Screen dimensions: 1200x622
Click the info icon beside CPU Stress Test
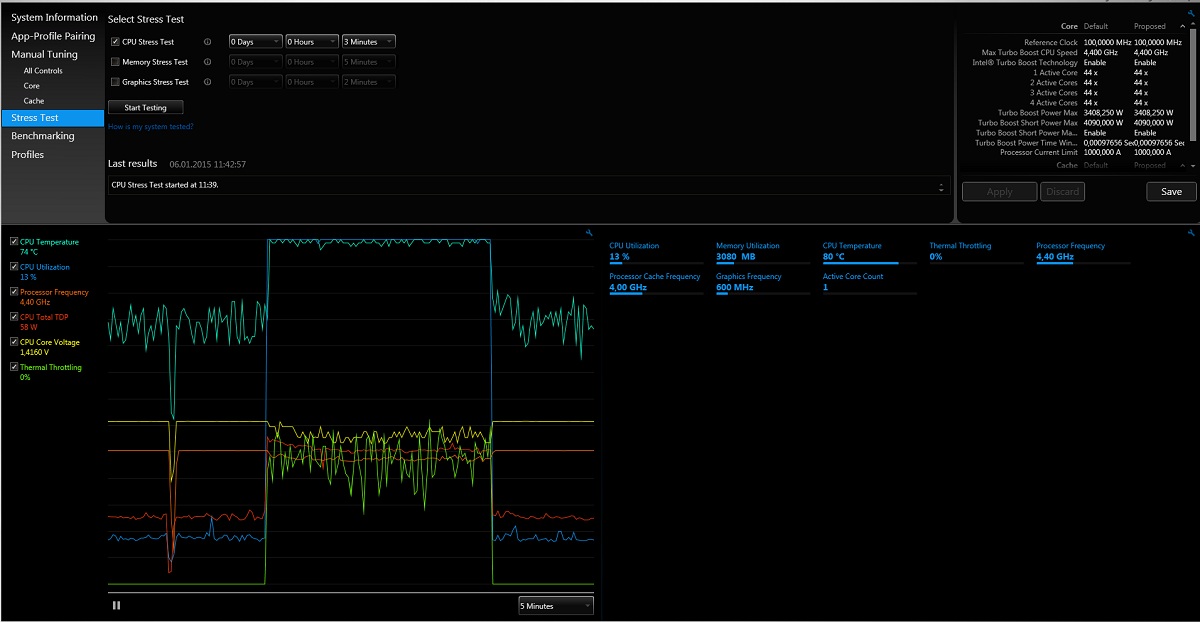(x=207, y=42)
